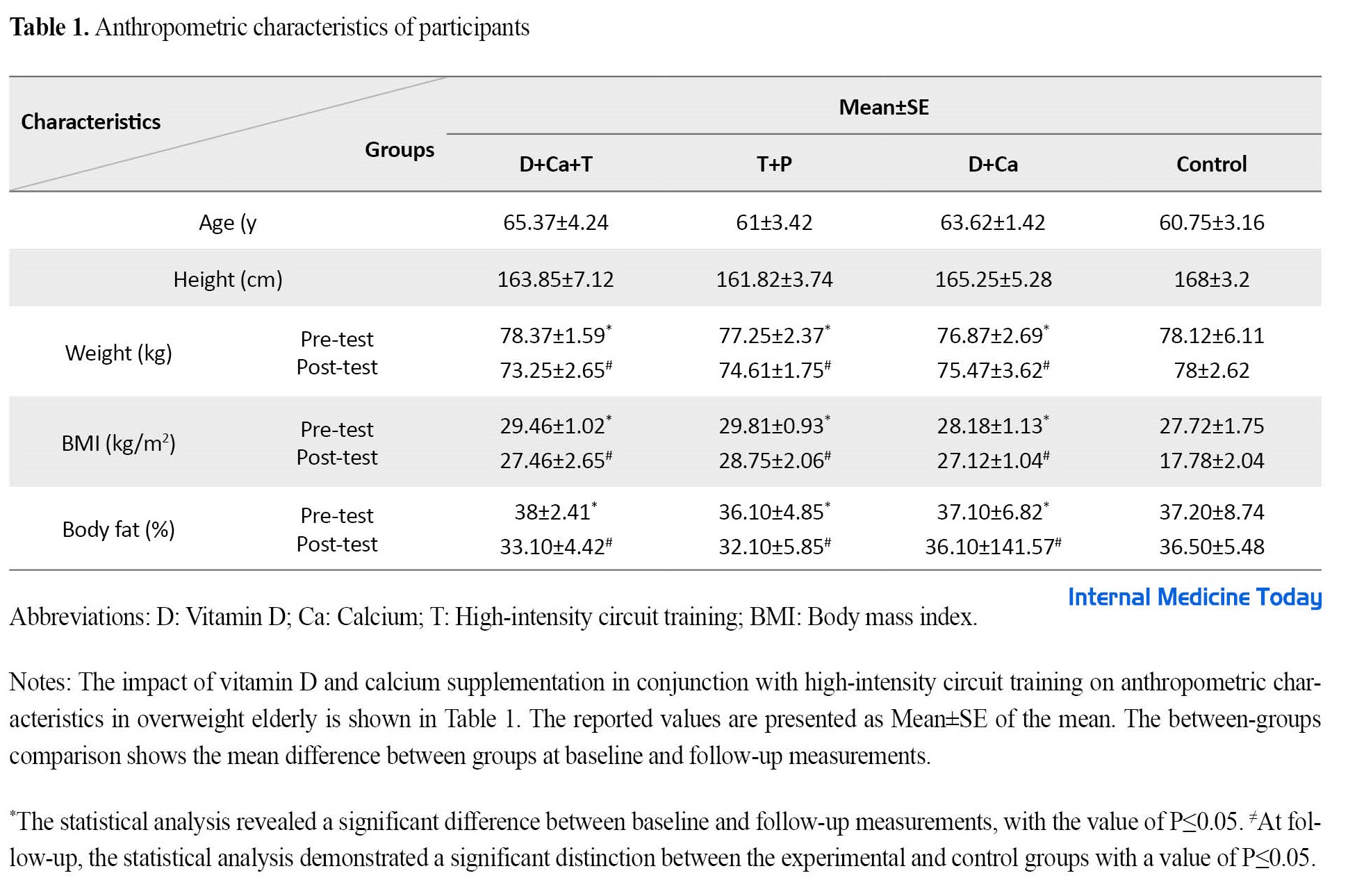
Task: Click the 36.10±141.57 body fat value
Action: click(x=993, y=547)
